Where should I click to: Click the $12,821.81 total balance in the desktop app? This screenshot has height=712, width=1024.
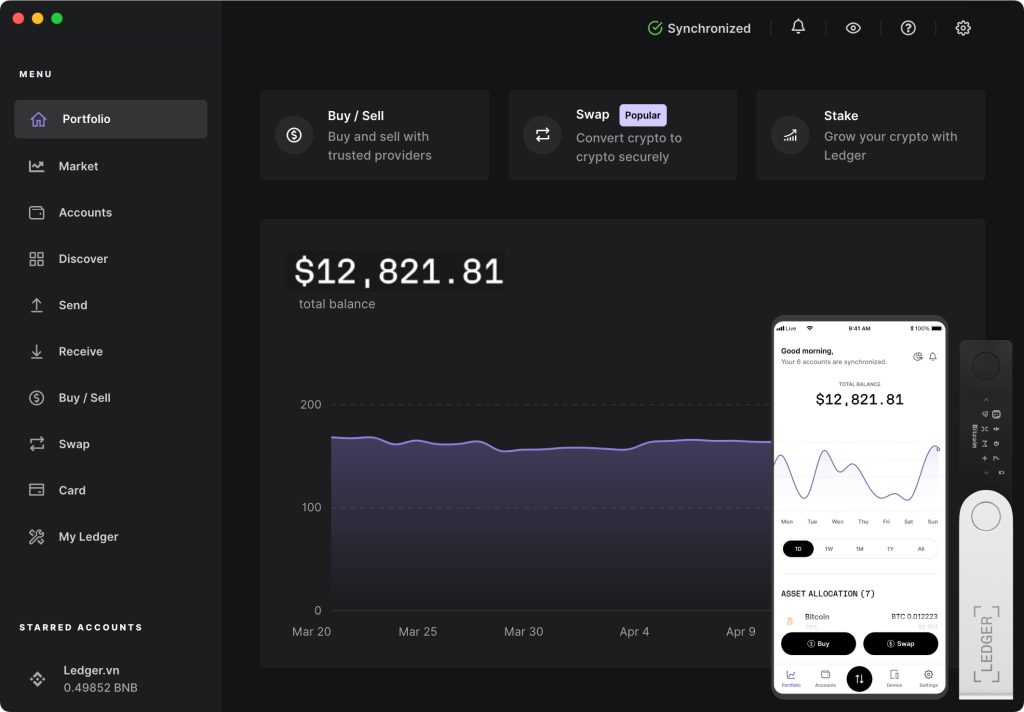pos(398,271)
